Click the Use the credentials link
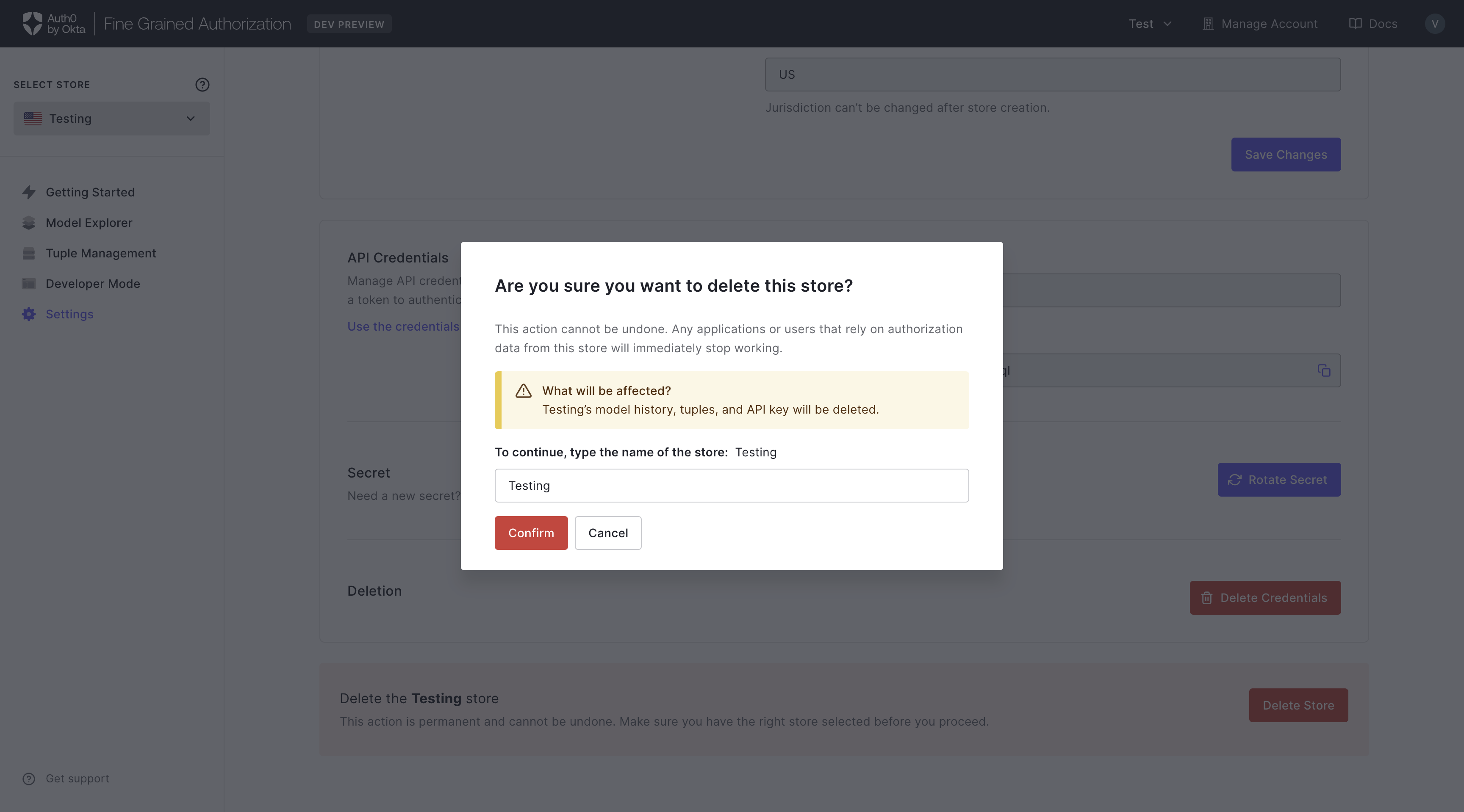Image resolution: width=1464 pixels, height=812 pixels. pos(404,326)
